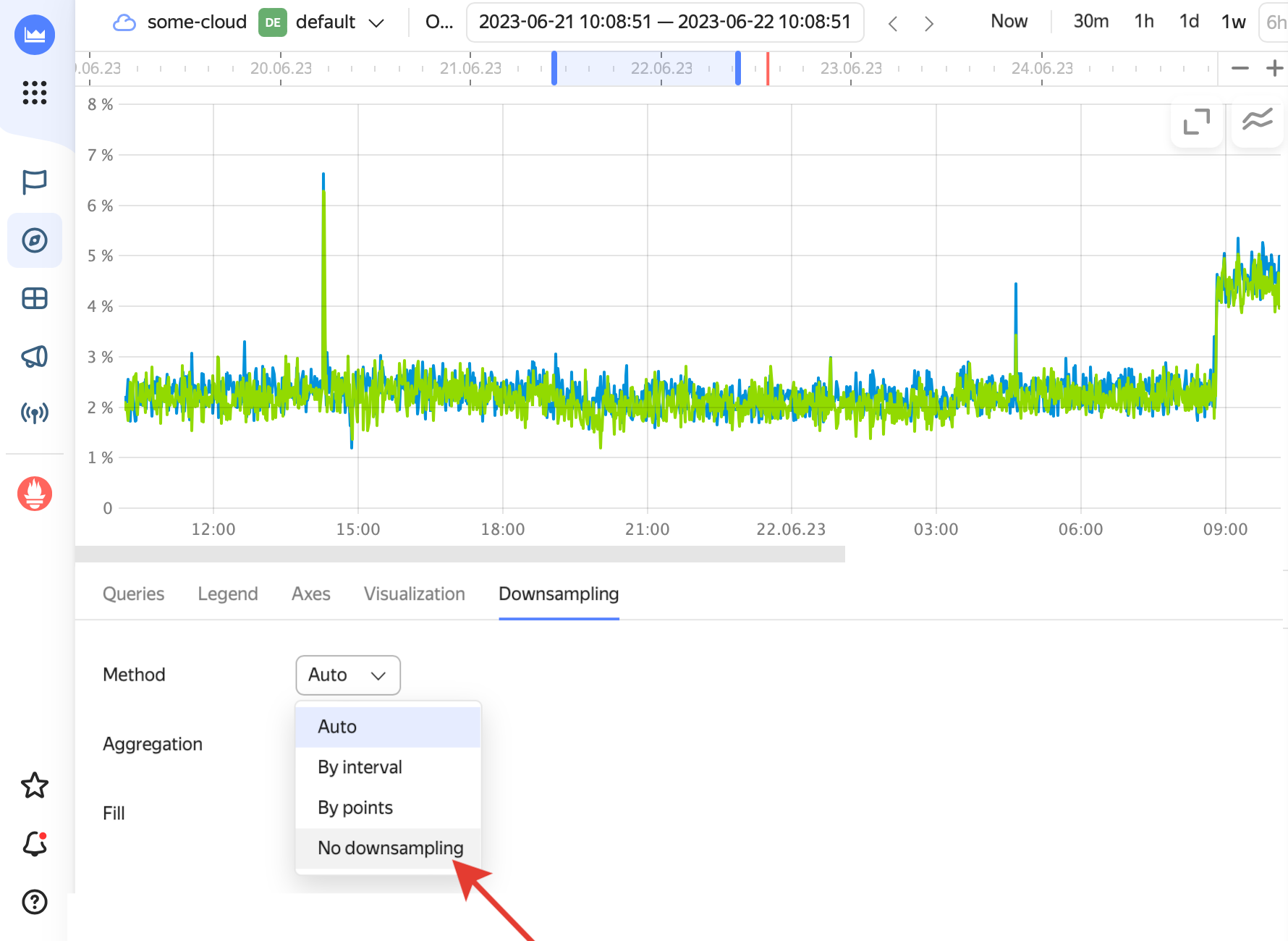Viewport: 1288px width, 941px height.
Task: Switch to the Legend tab
Action: [227, 594]
